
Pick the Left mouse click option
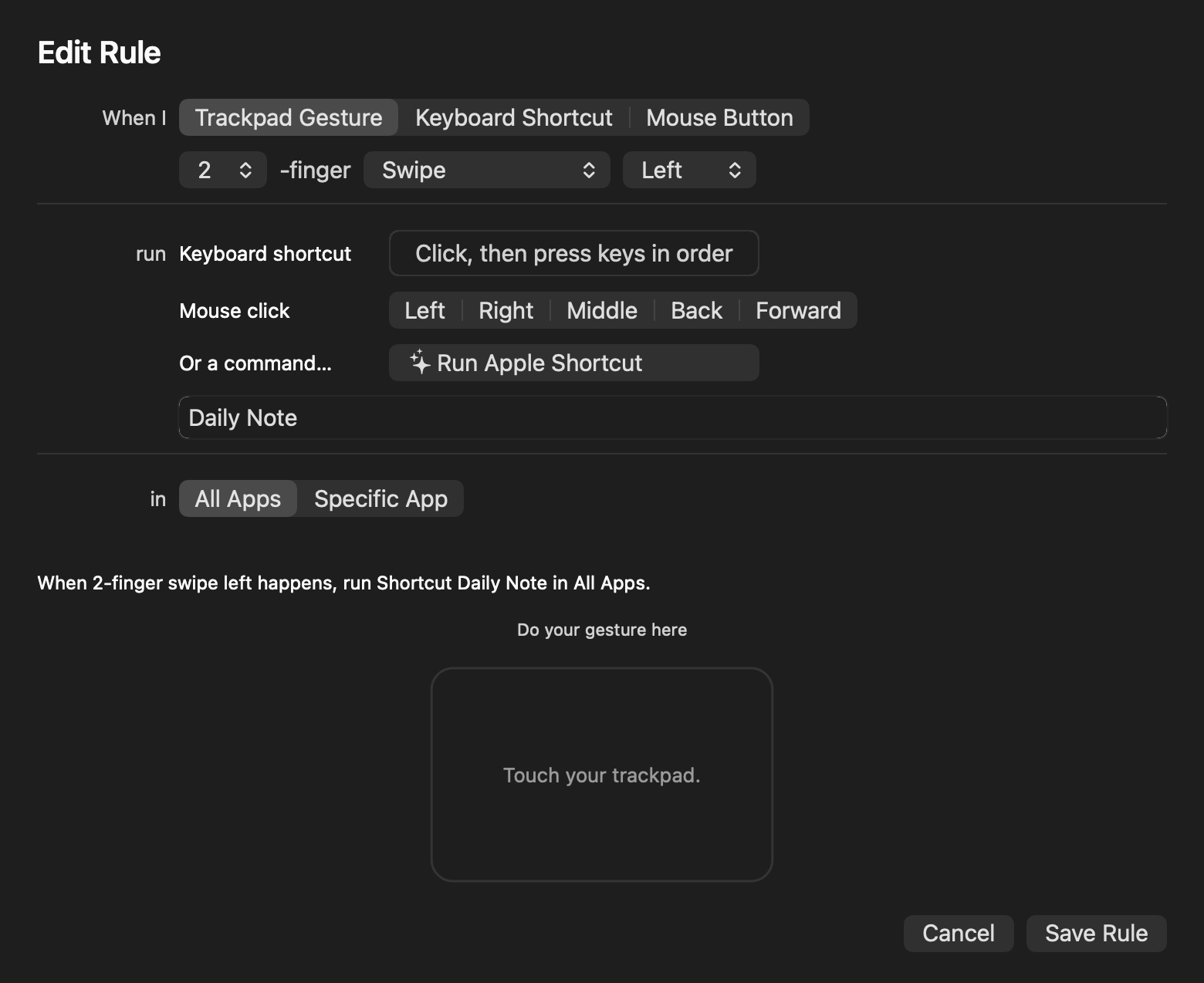coord(425,310)
